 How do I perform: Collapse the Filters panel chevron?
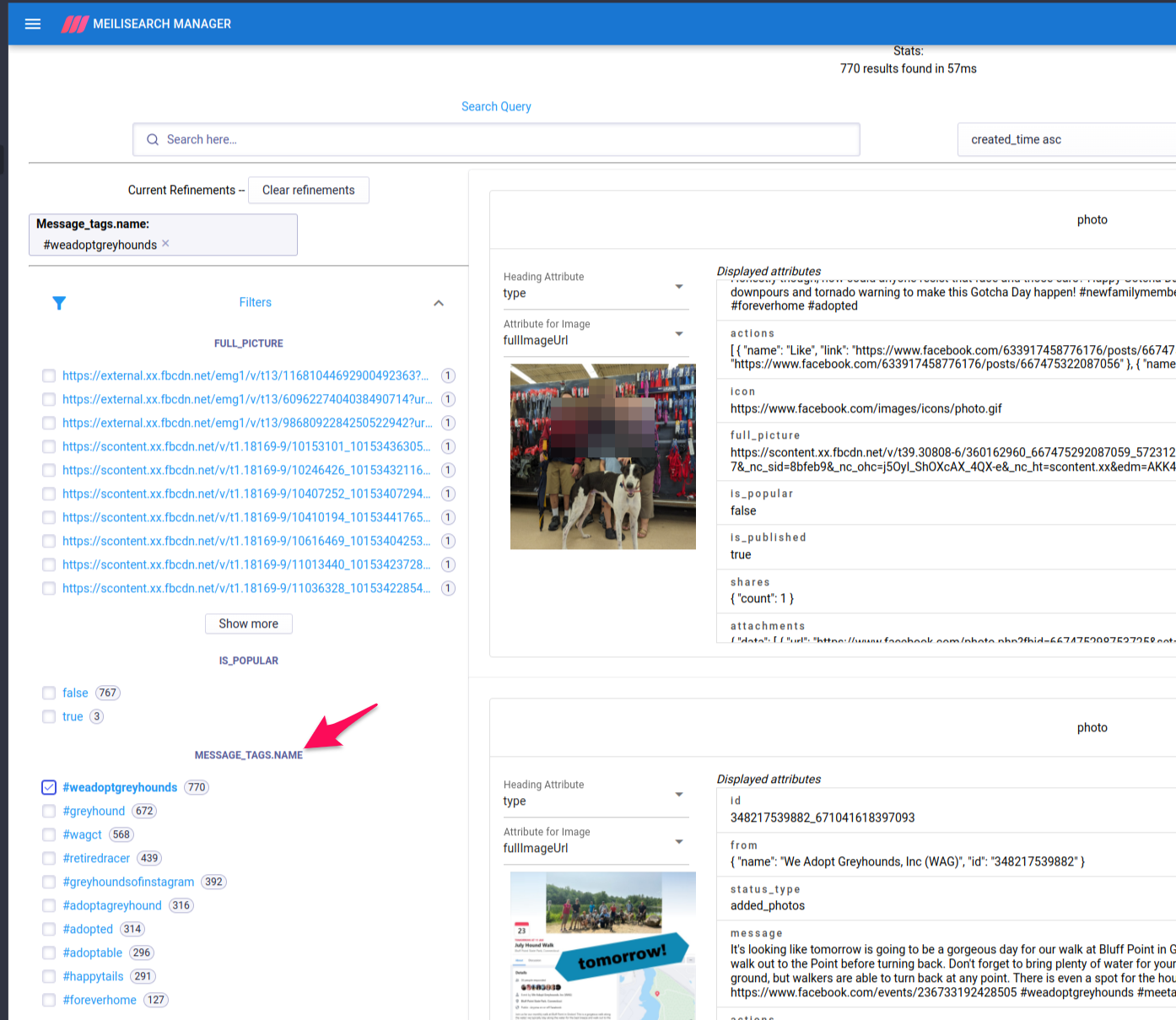(439, 303)
